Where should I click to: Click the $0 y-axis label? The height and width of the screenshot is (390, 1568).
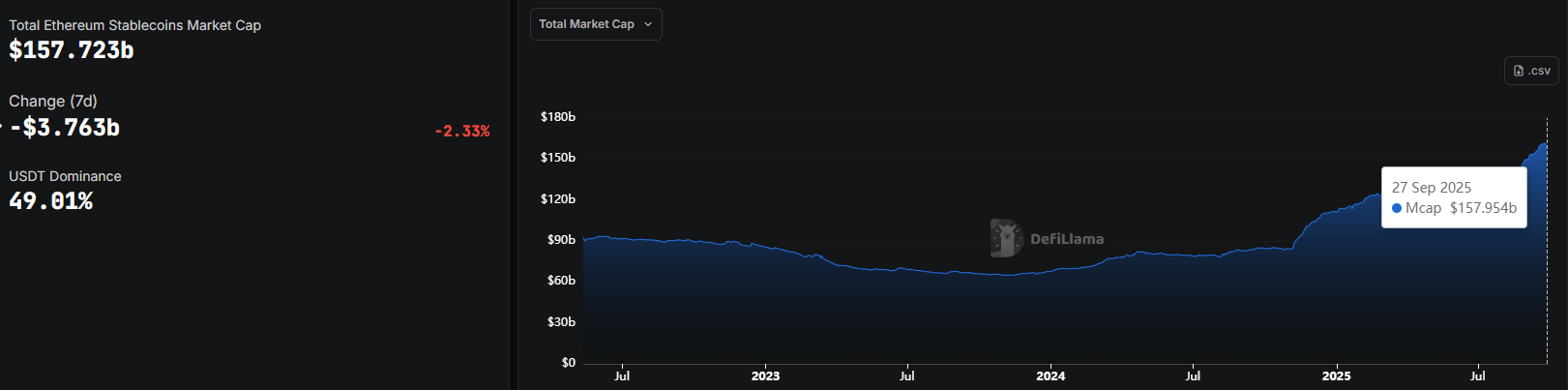coord(569,363)
